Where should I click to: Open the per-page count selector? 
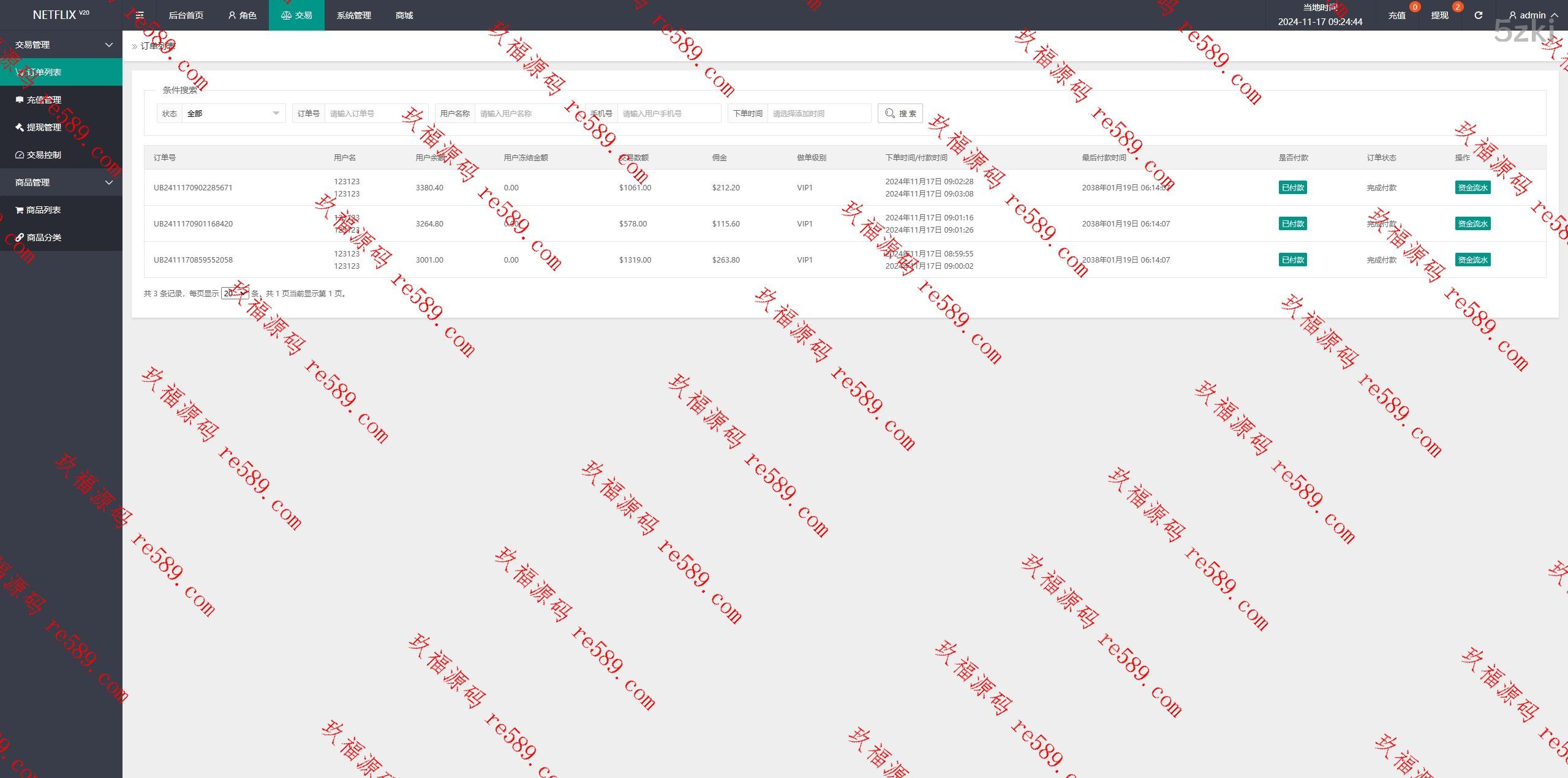click(x=235, y=294)
